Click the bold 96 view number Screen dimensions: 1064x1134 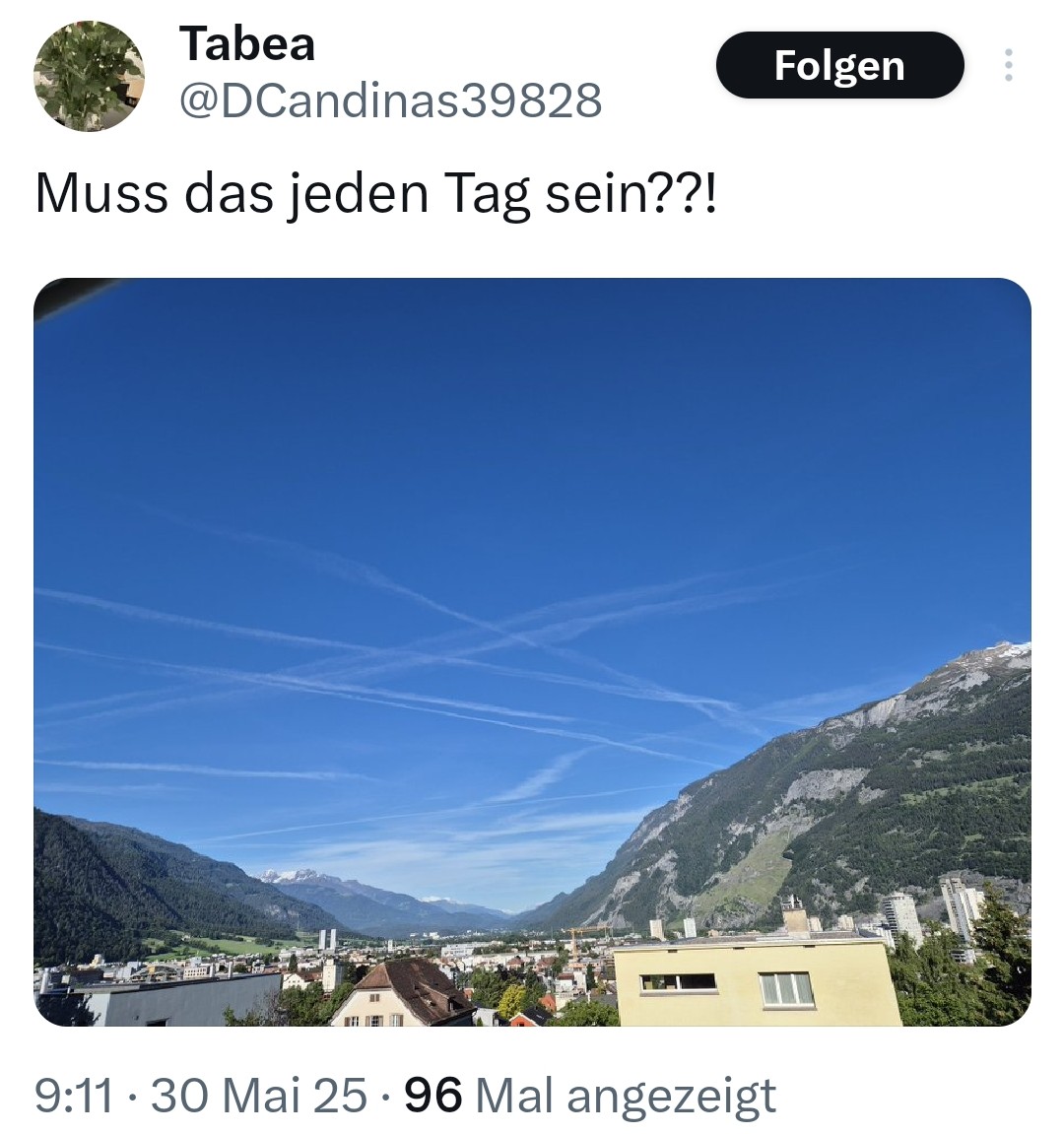[x=432, y=1095]
